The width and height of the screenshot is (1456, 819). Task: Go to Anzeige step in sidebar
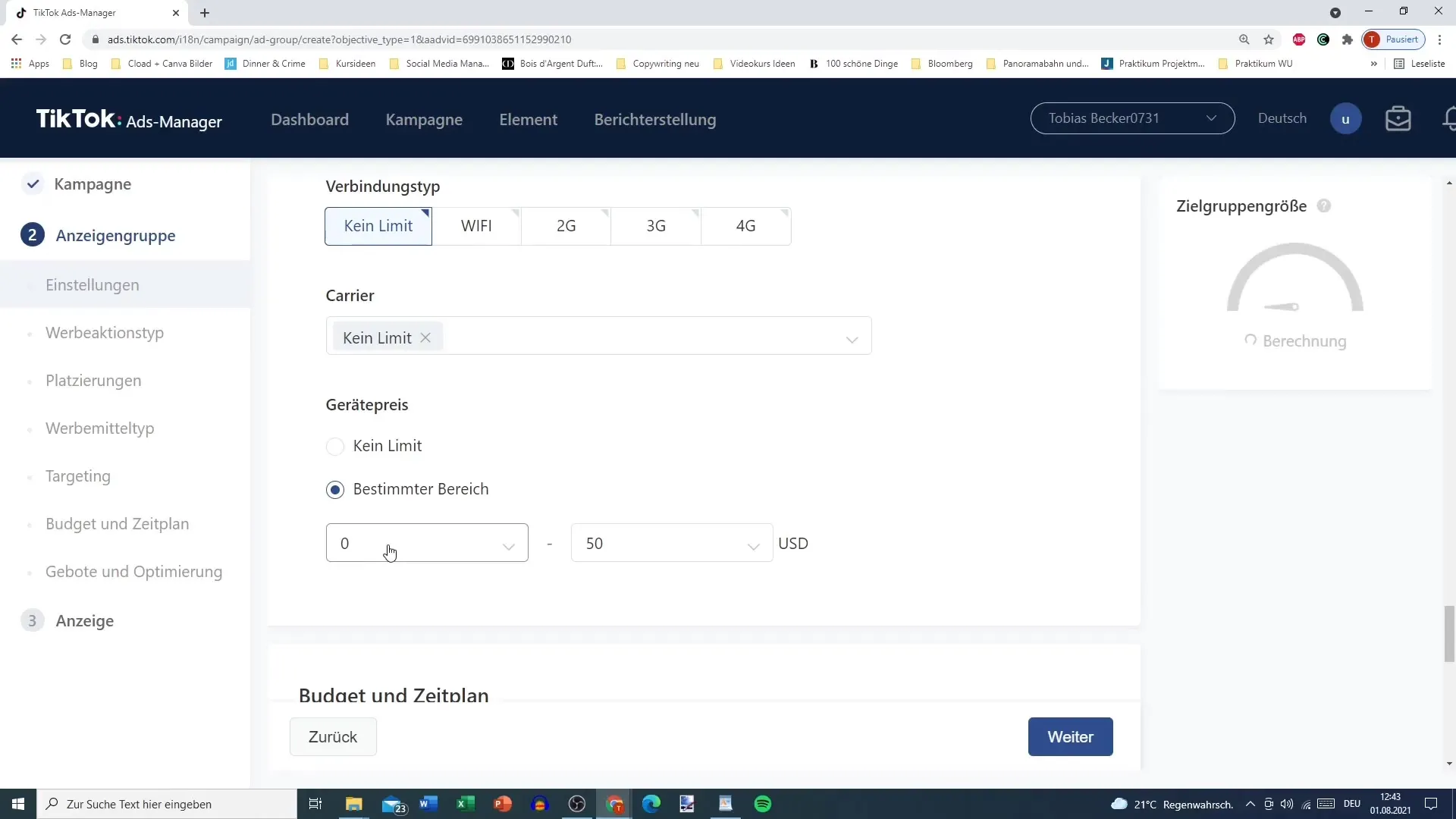84,621
